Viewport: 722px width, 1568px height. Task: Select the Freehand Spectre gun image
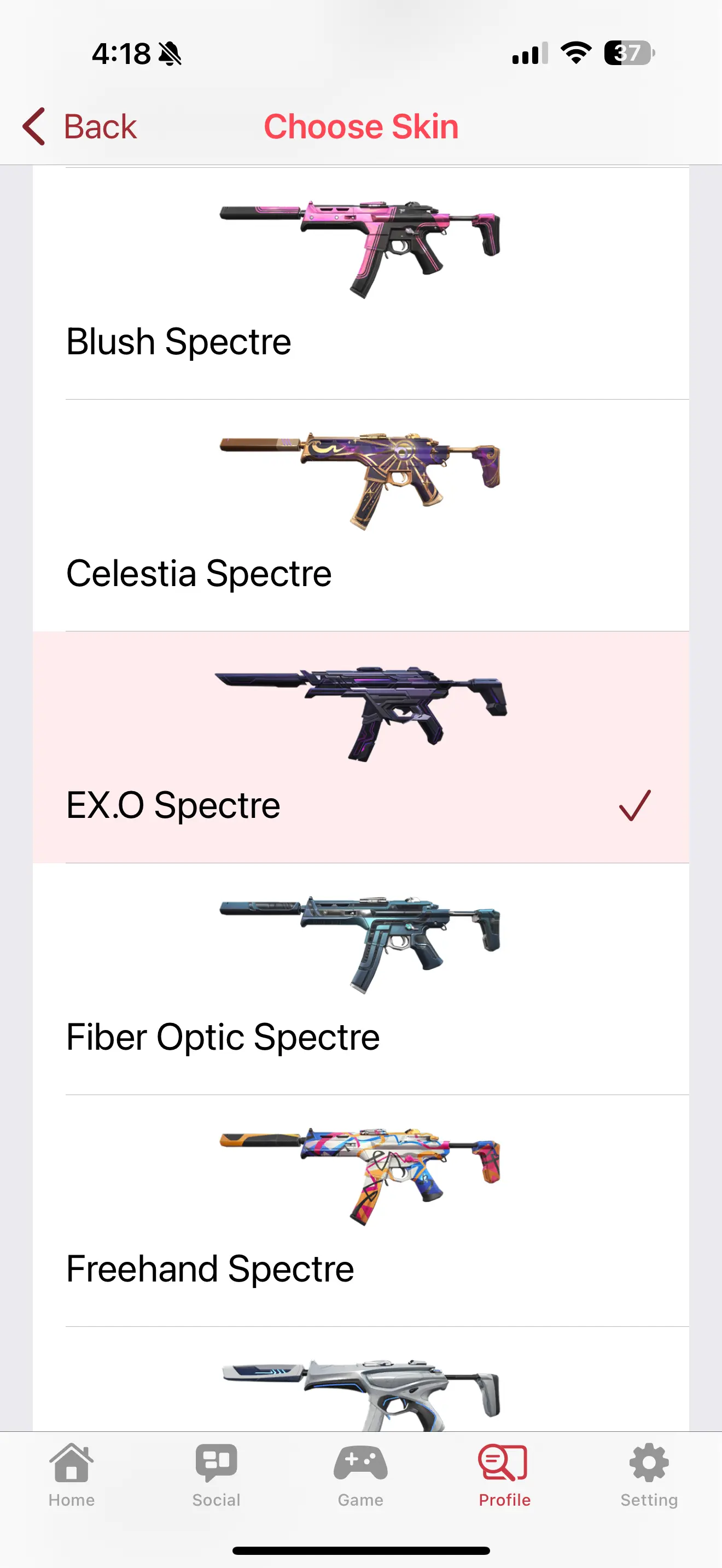(360, 1175)
